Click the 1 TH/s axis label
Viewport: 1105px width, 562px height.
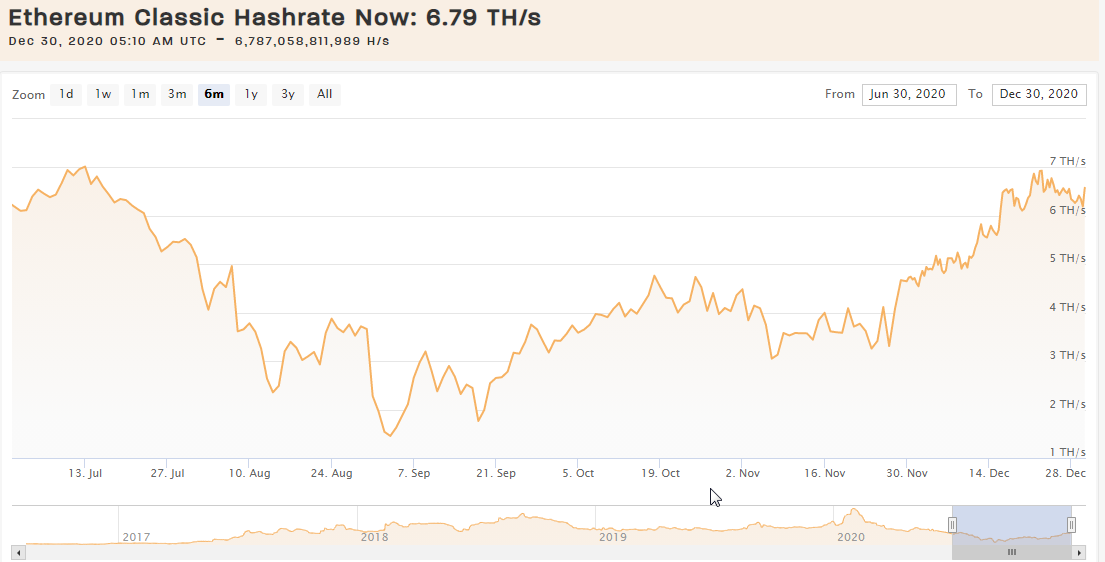[1068, 452]
